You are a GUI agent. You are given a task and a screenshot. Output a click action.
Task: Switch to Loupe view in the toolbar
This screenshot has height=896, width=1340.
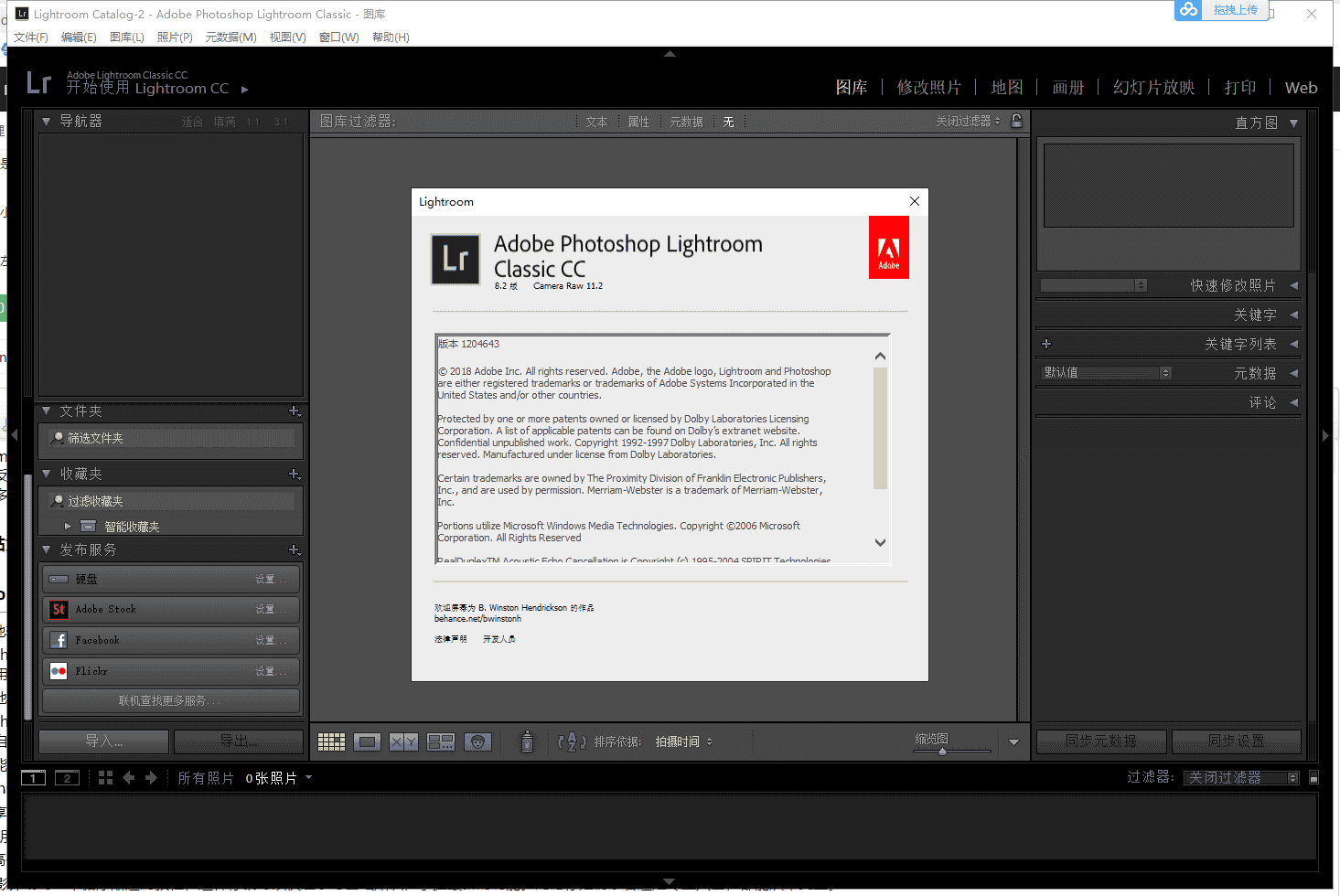(x=367, y=741)
